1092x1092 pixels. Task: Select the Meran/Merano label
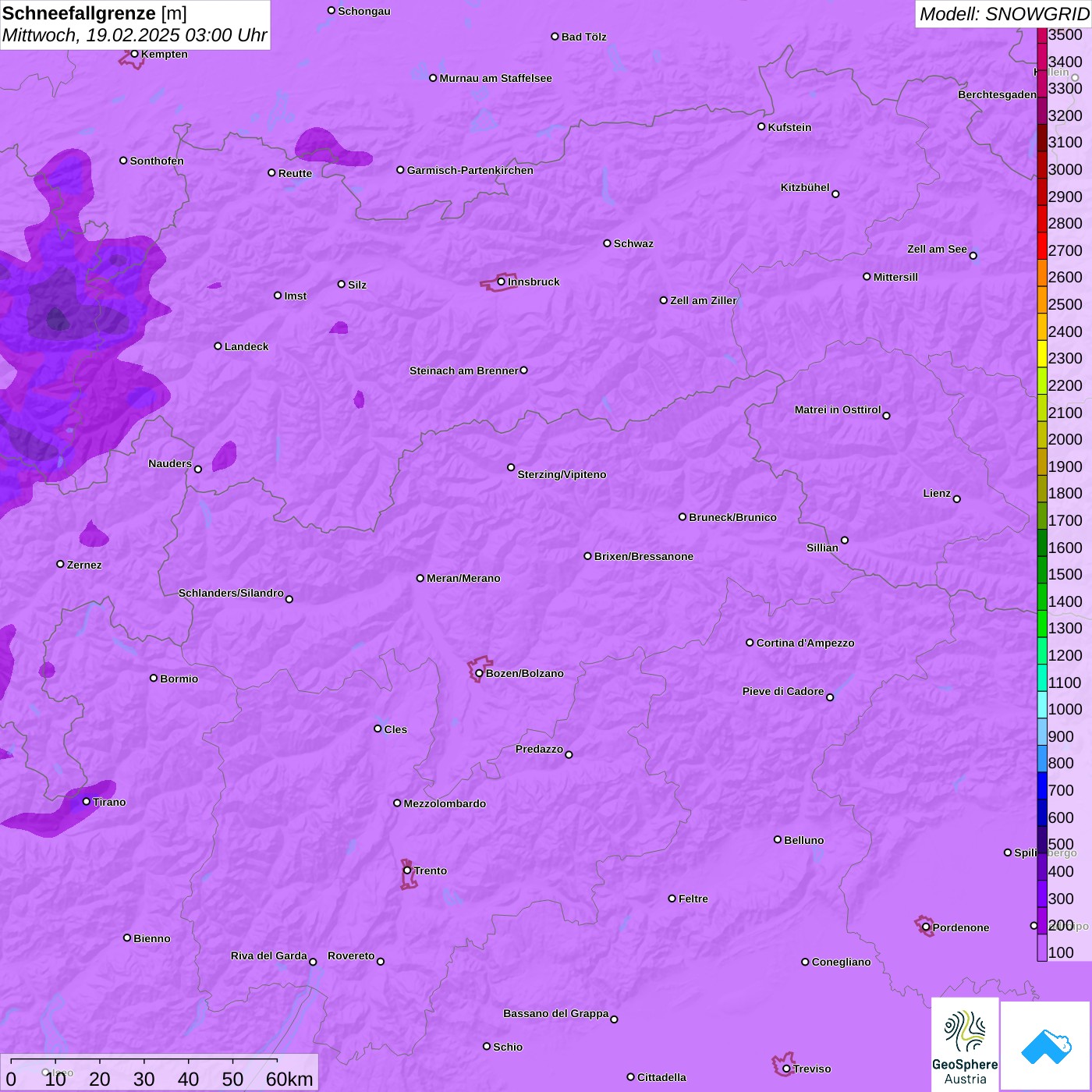pos(463,578)
